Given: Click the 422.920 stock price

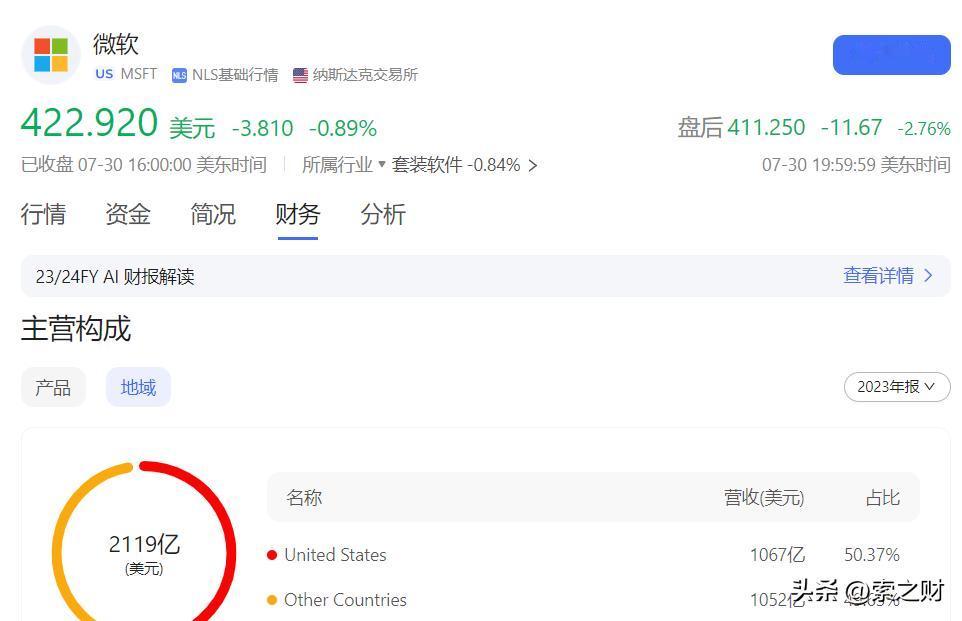Looking at the screenshot, I should pos(90,123).
